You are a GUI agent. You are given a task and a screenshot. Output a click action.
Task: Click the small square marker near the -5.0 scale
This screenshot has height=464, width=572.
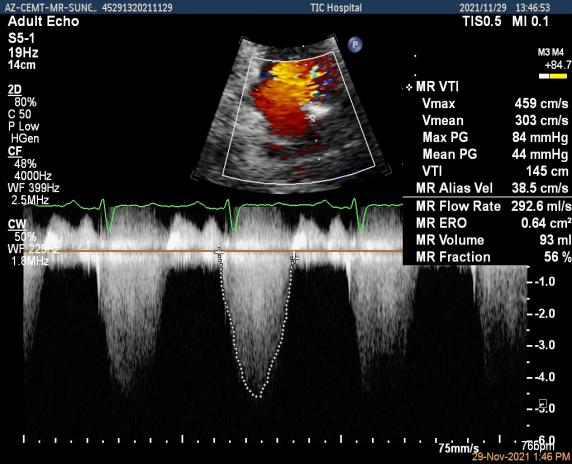543,403
